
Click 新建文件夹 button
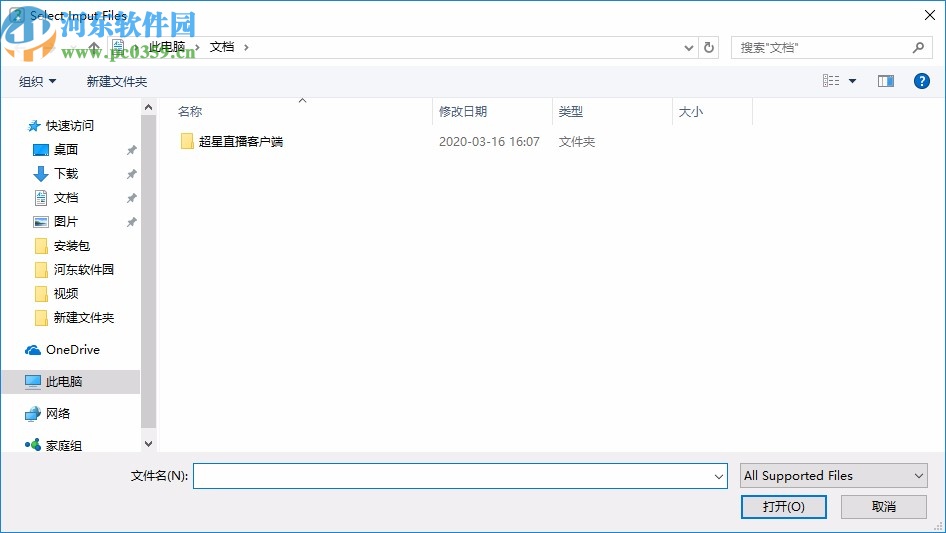pos(116,81)
